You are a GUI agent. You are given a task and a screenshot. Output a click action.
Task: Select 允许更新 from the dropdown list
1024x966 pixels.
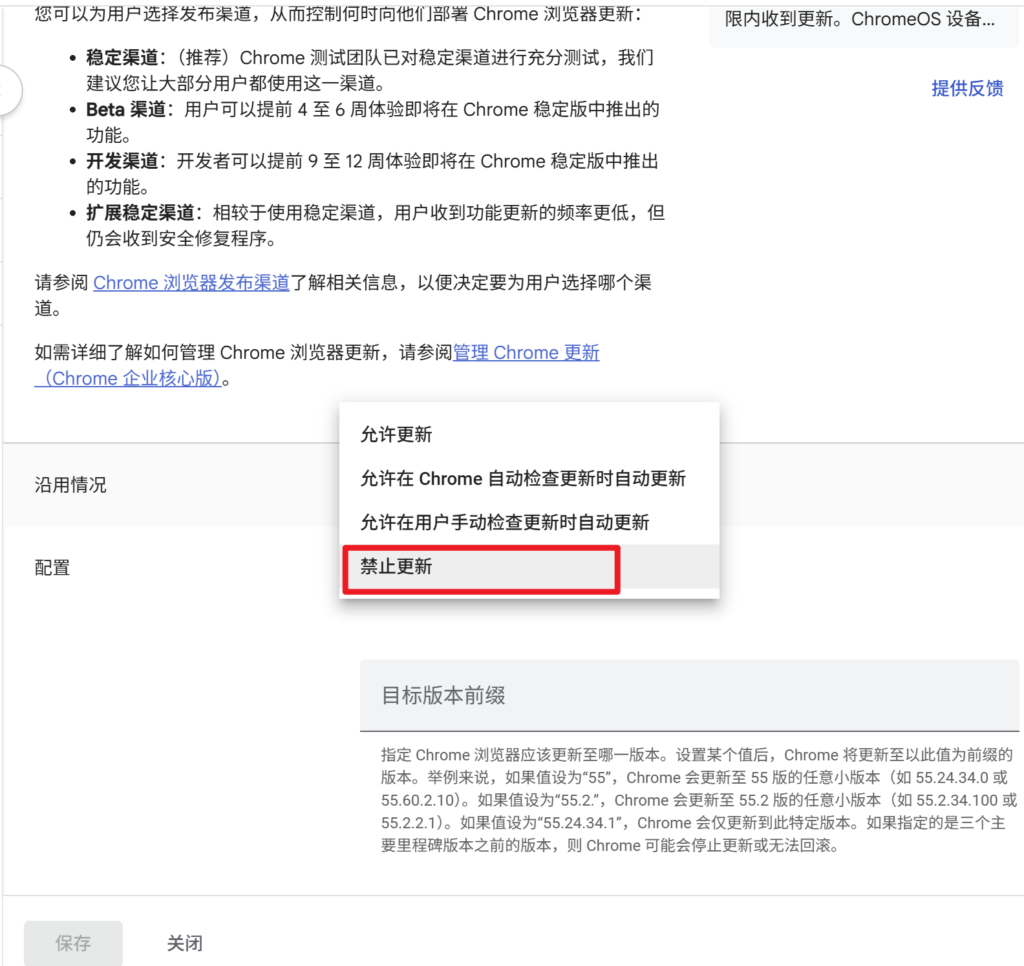point(396,435)
